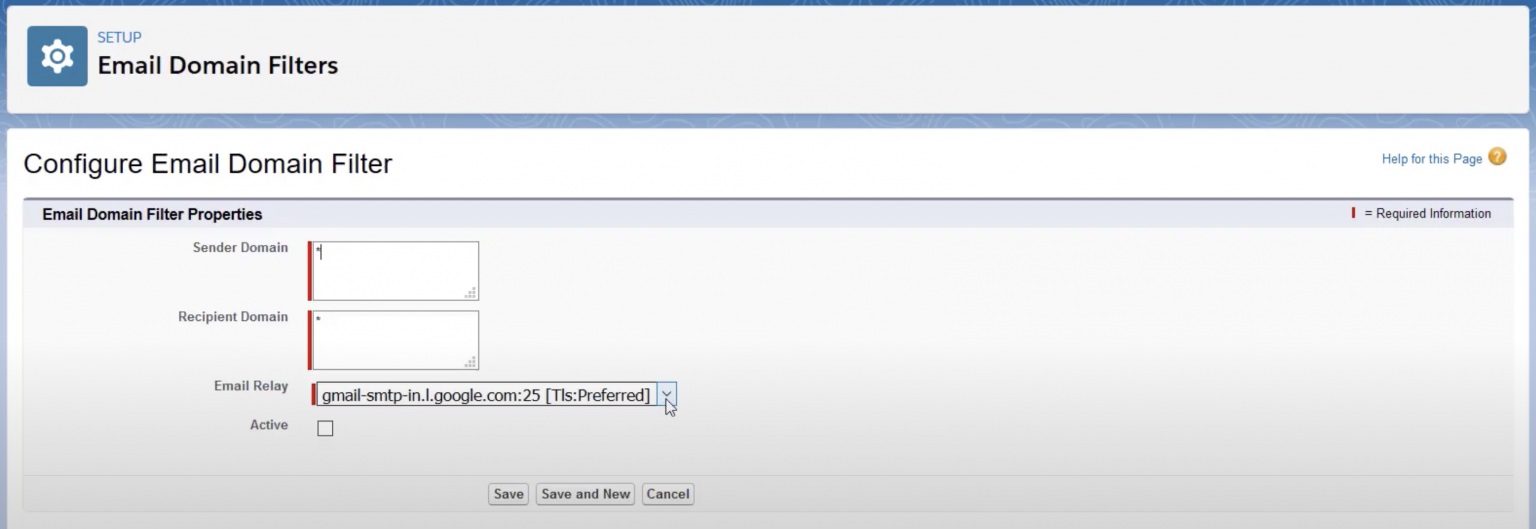Click the Setup gear icon

(x=57, y=56)
